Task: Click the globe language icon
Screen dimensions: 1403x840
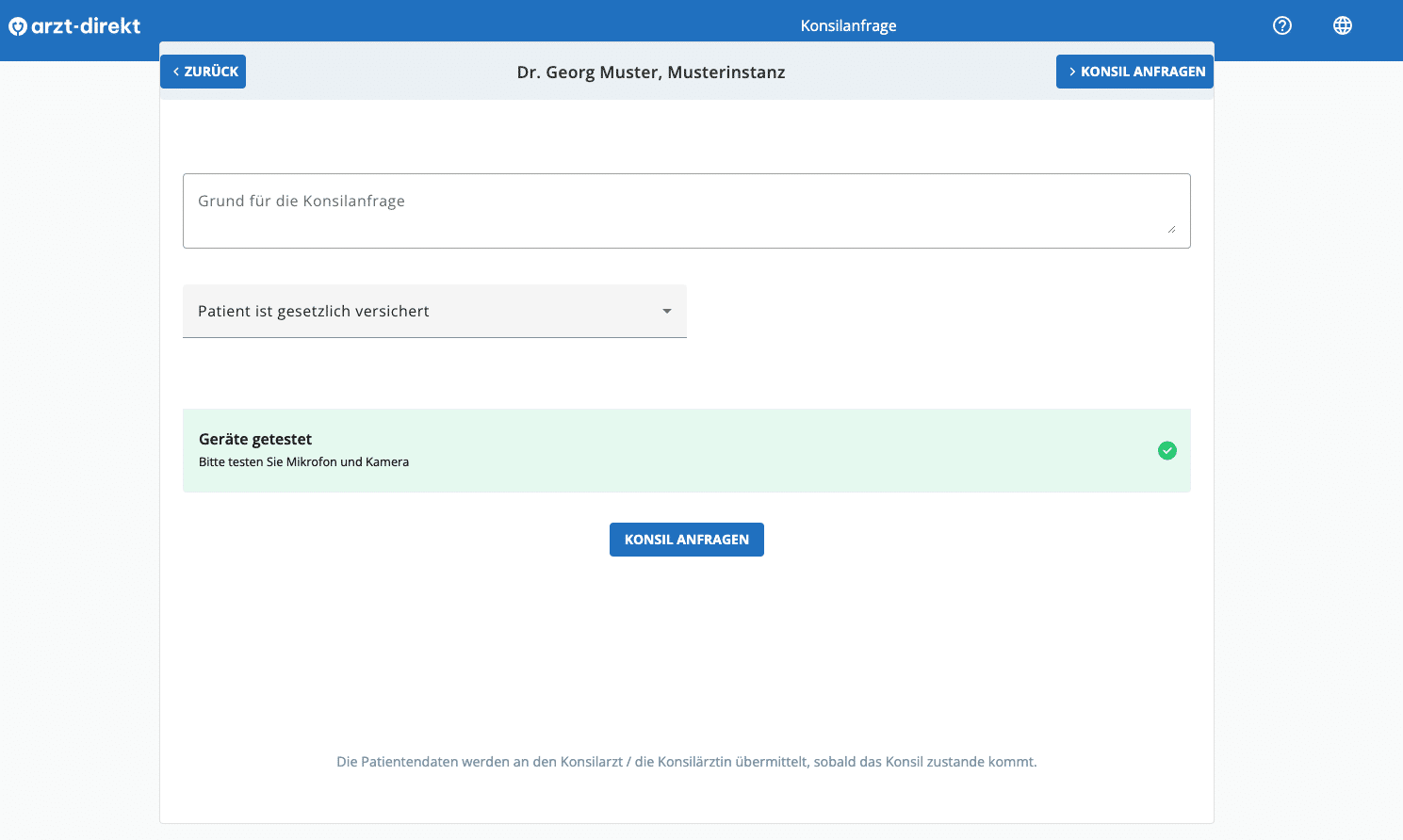Action: pyautogui.click(x=1343, y=25)
